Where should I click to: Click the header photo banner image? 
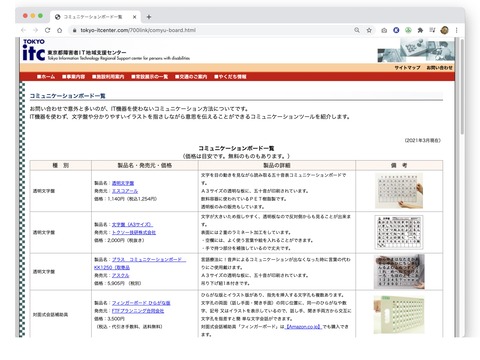[415, 50]
